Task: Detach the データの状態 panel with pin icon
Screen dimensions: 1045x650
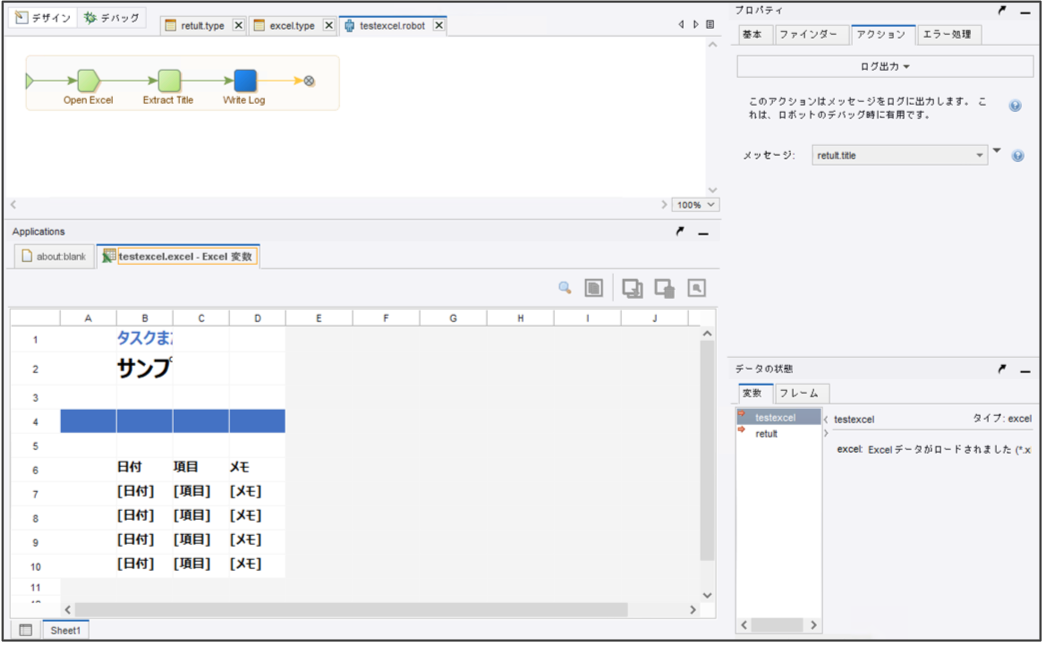Action: pyautogui.click(x=1002, y=369)
